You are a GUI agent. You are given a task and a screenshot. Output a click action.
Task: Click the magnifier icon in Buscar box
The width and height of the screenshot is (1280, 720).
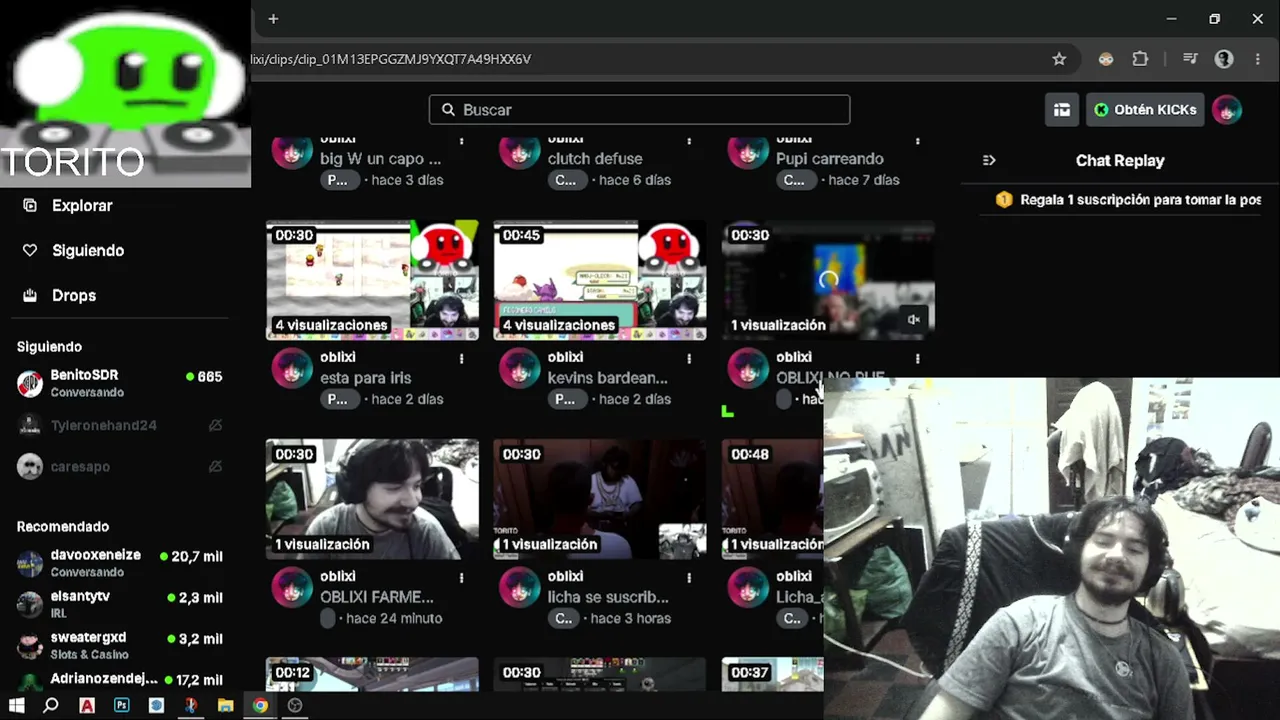(x=447, y=110)
